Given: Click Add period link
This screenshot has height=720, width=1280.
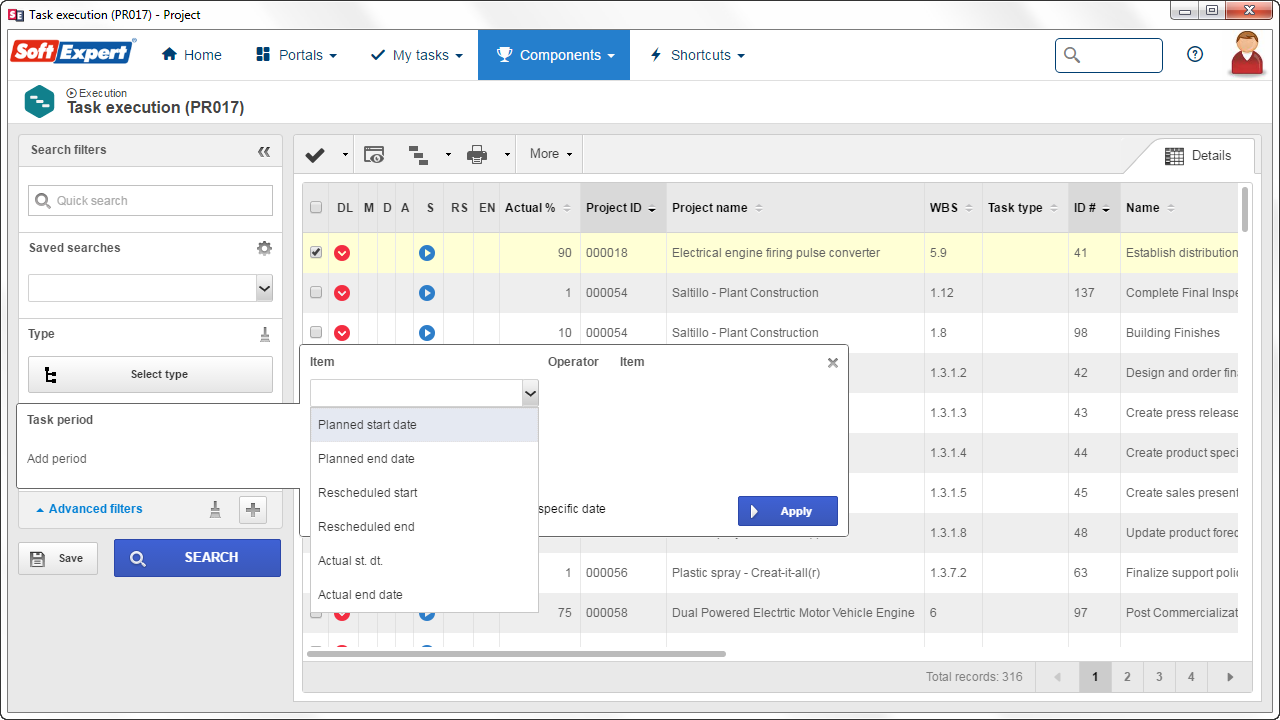Looking at the screenshot, I should [57, 459].
